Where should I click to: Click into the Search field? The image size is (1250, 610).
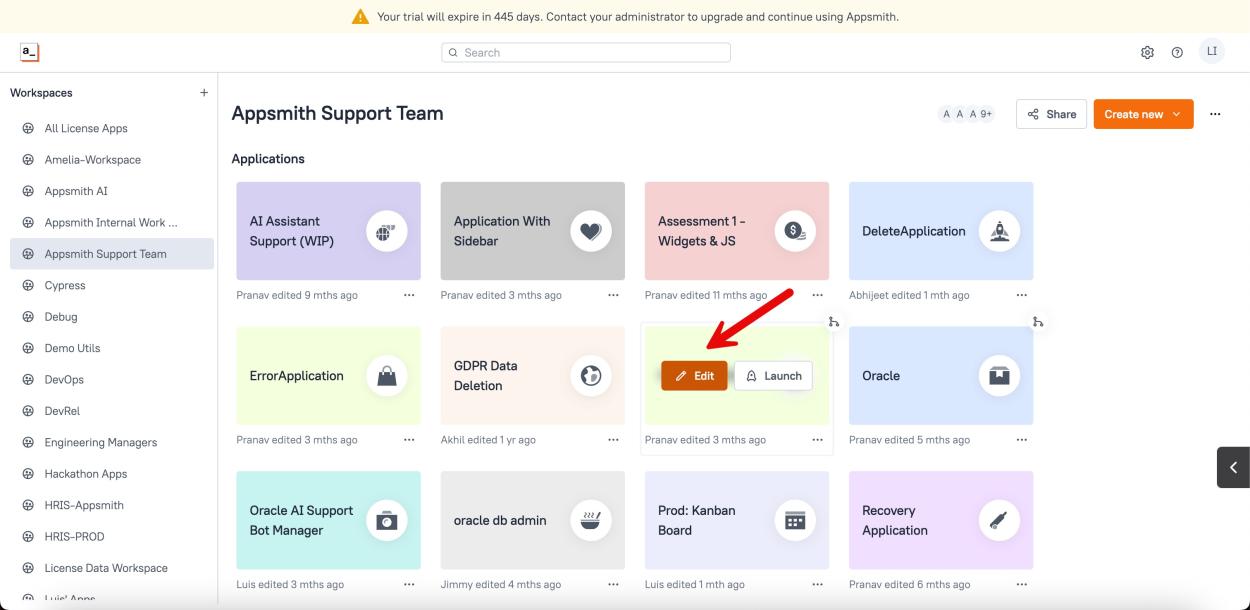tap(586, 52)
